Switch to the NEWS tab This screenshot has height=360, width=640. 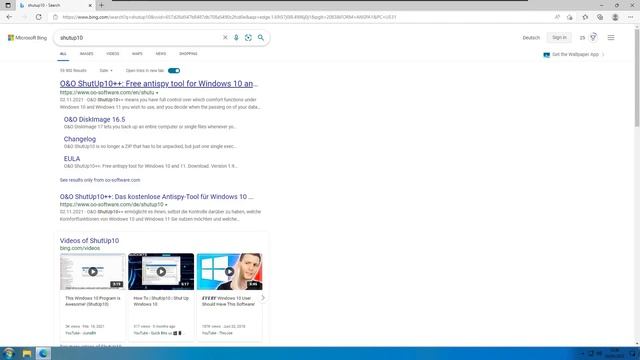click(x=161, y=54)
